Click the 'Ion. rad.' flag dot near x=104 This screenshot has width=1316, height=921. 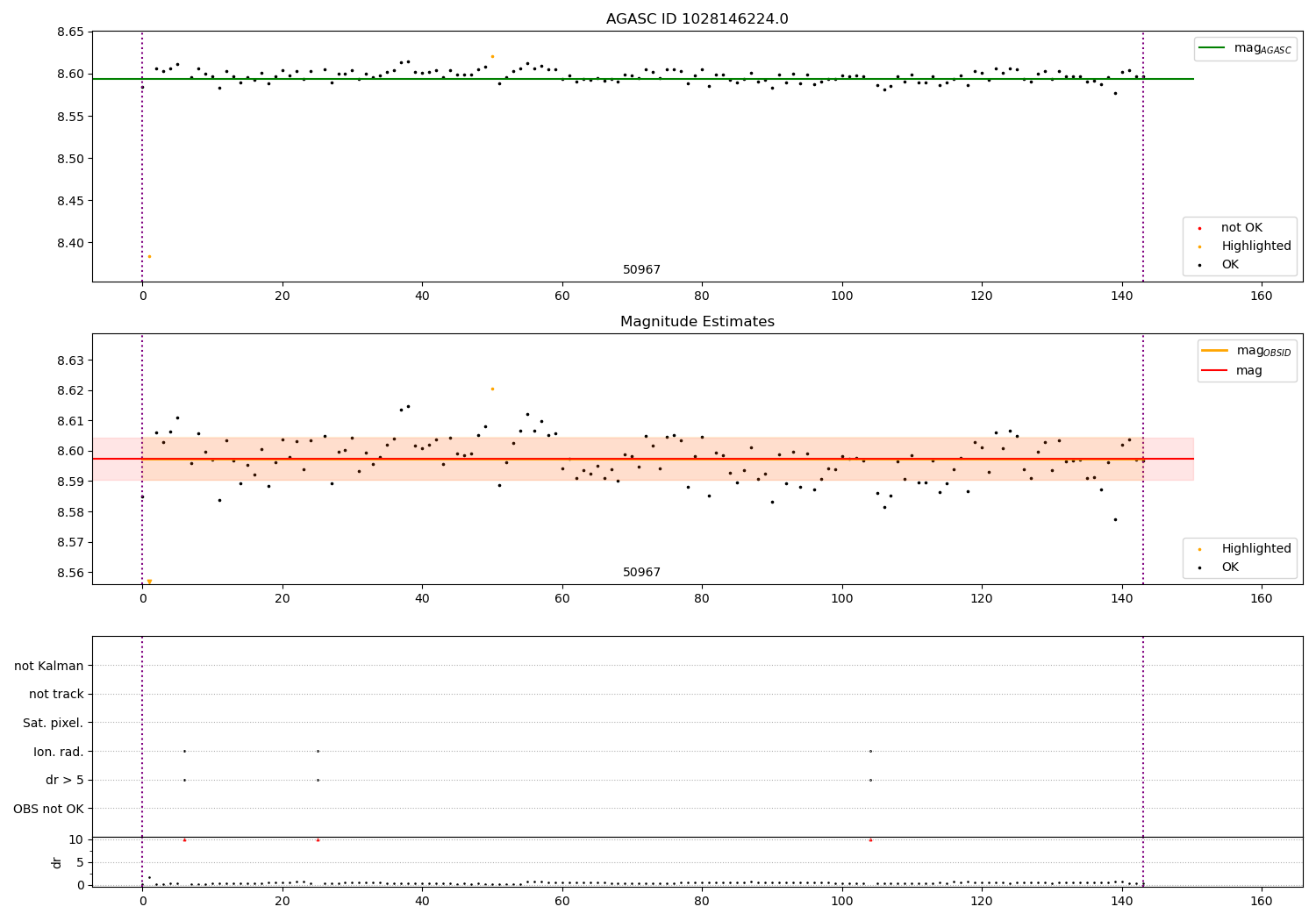pos(870,751)
